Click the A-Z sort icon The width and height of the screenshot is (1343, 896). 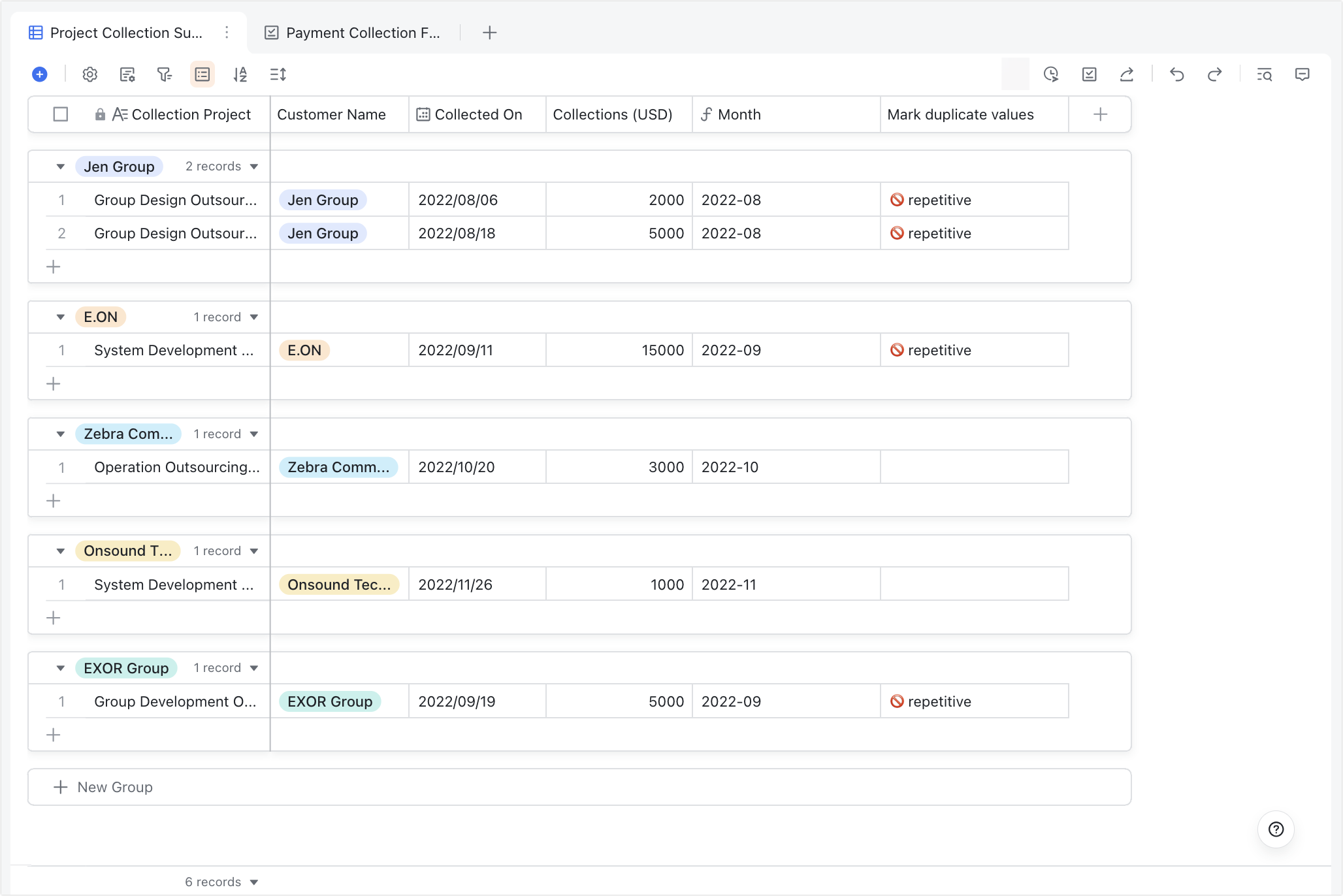[x=240, y=74]
